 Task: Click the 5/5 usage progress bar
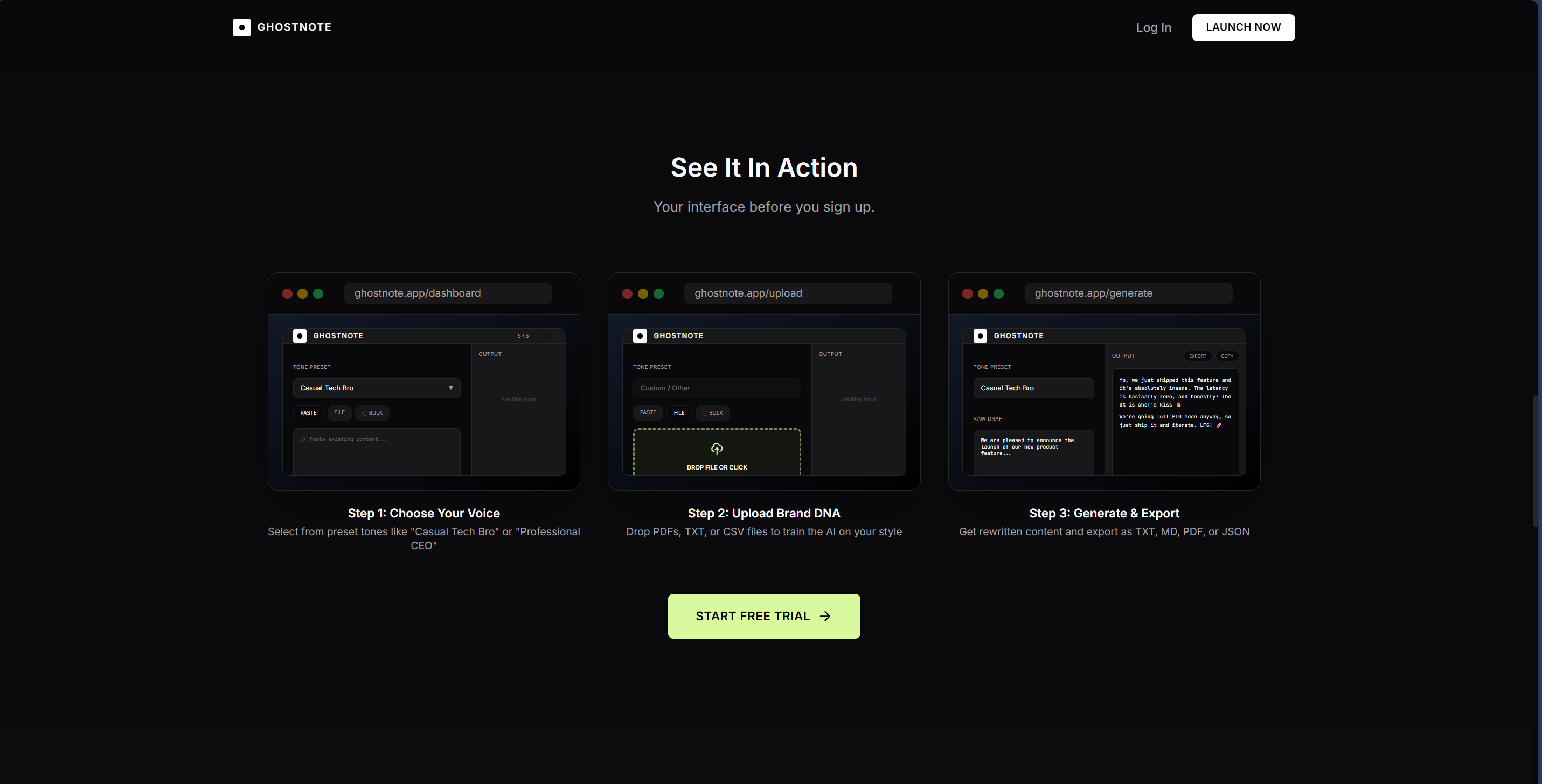point(533,335)
